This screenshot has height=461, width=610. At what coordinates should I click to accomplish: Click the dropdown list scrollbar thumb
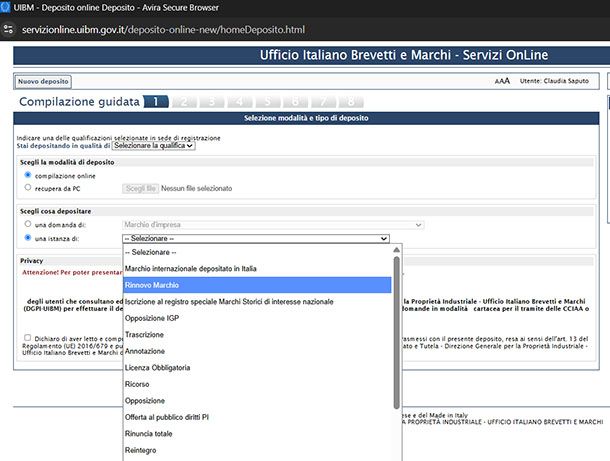click(396, 333)
